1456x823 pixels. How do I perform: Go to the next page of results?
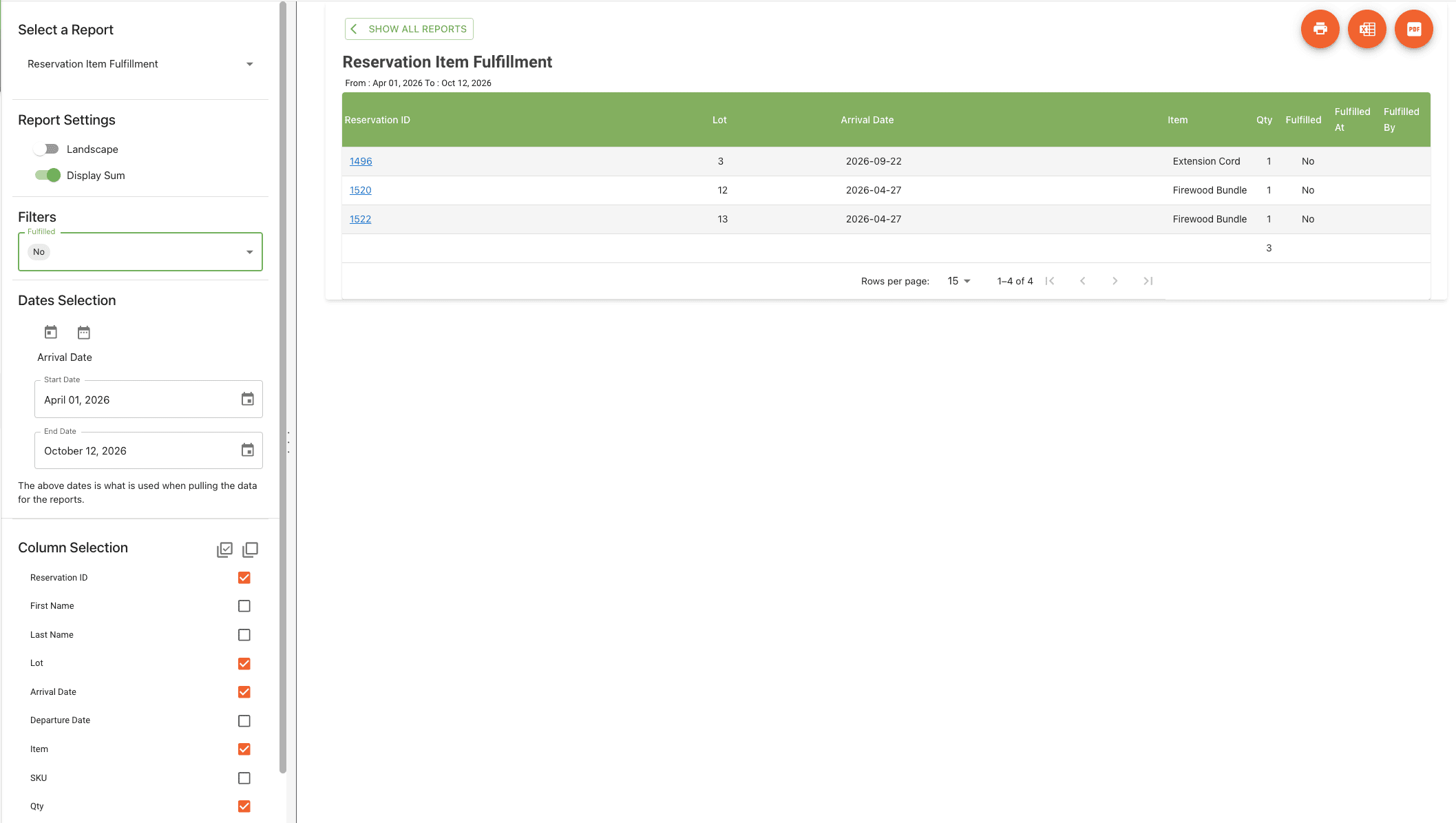point(1115,281)
